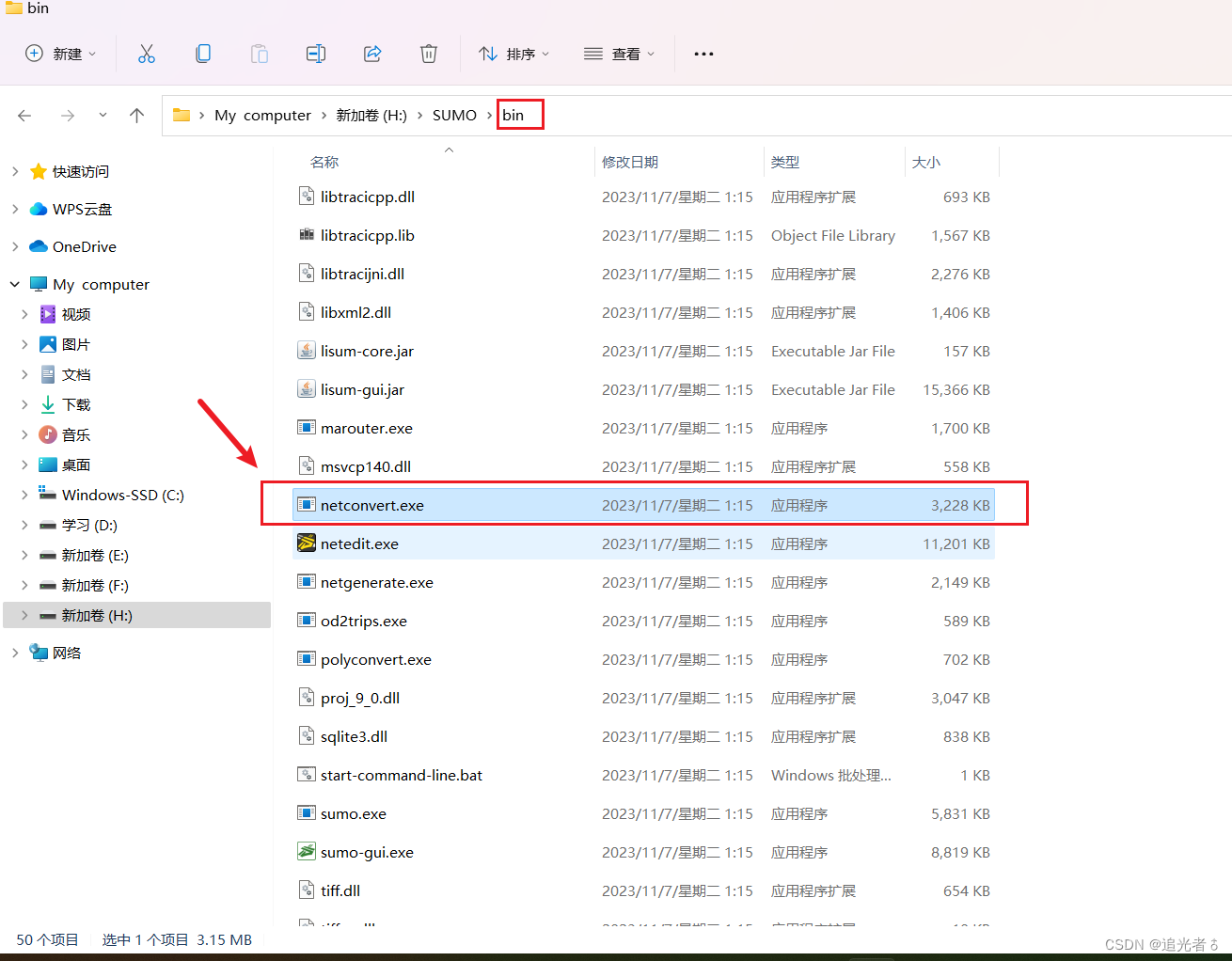
Task: Select the msvcp140.dll file name
Action: (x=366, y=467)
